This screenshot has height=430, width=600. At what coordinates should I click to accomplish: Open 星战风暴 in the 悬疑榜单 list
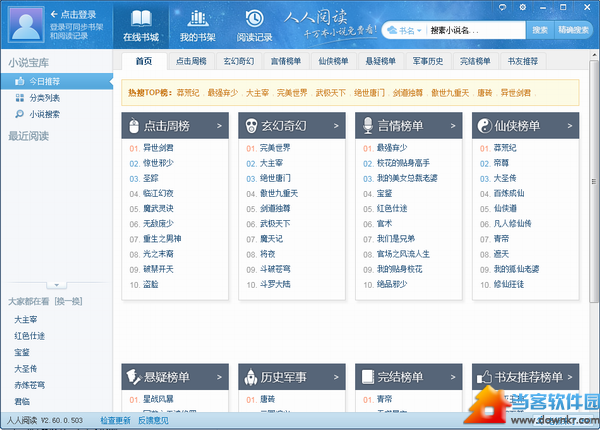point(158,399)
